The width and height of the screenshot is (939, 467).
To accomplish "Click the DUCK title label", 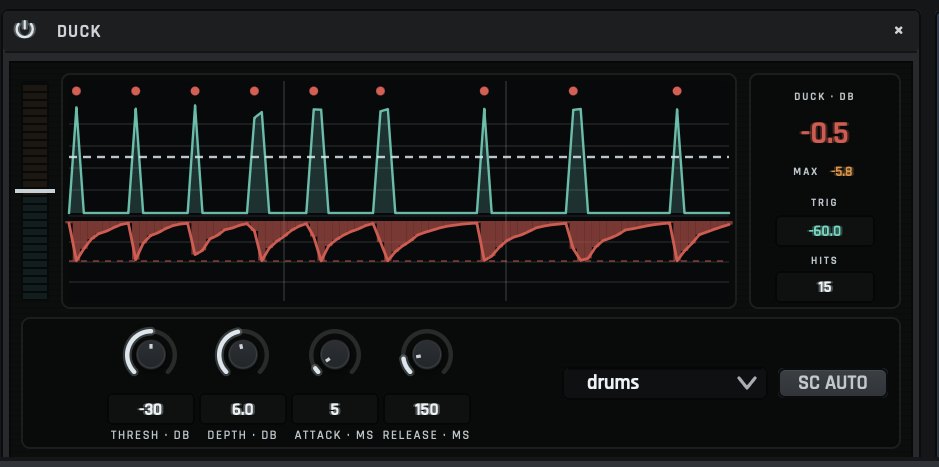I will point(79,31).
